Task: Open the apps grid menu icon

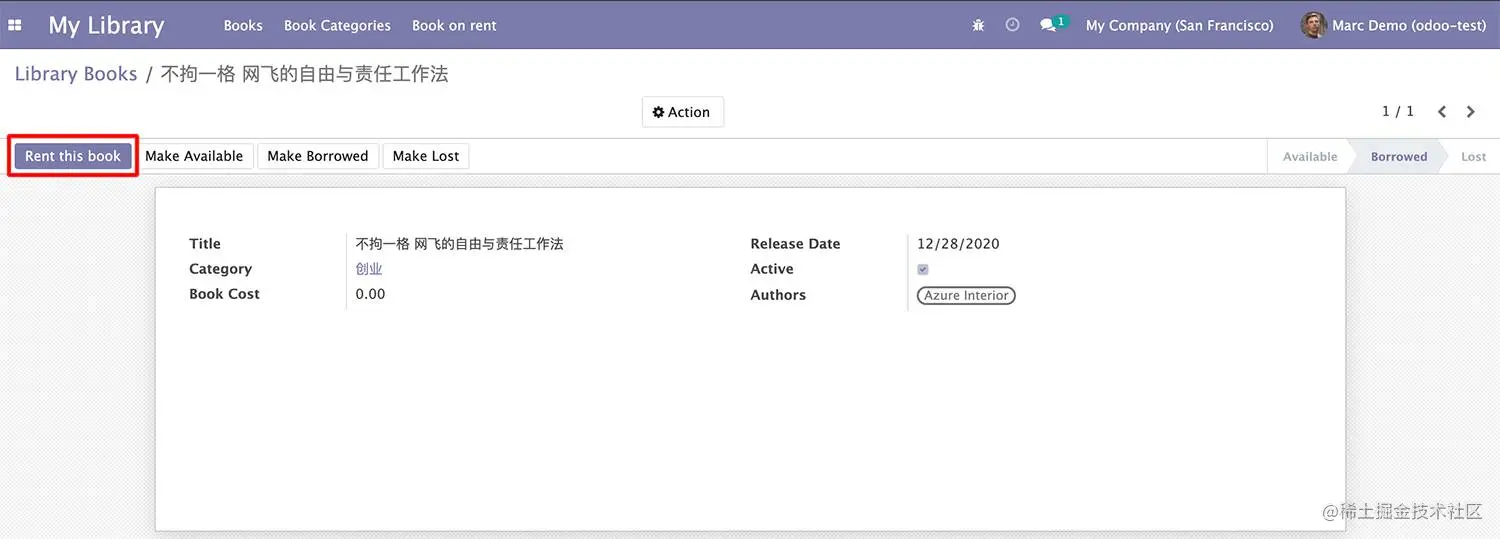Action: pos(15,25)
